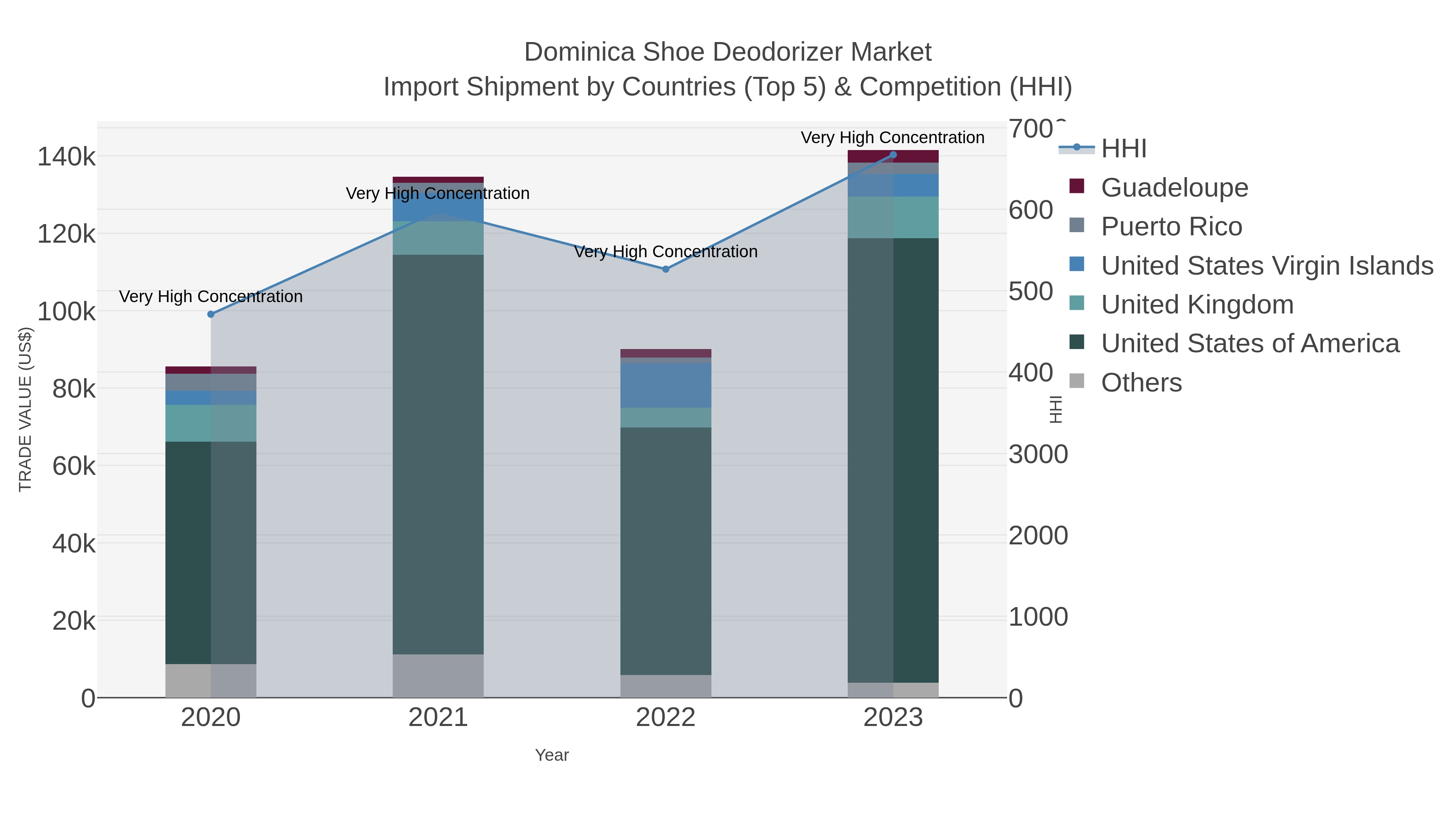
Task: Click the rotated HHI right axis title
Action: 1056,409
